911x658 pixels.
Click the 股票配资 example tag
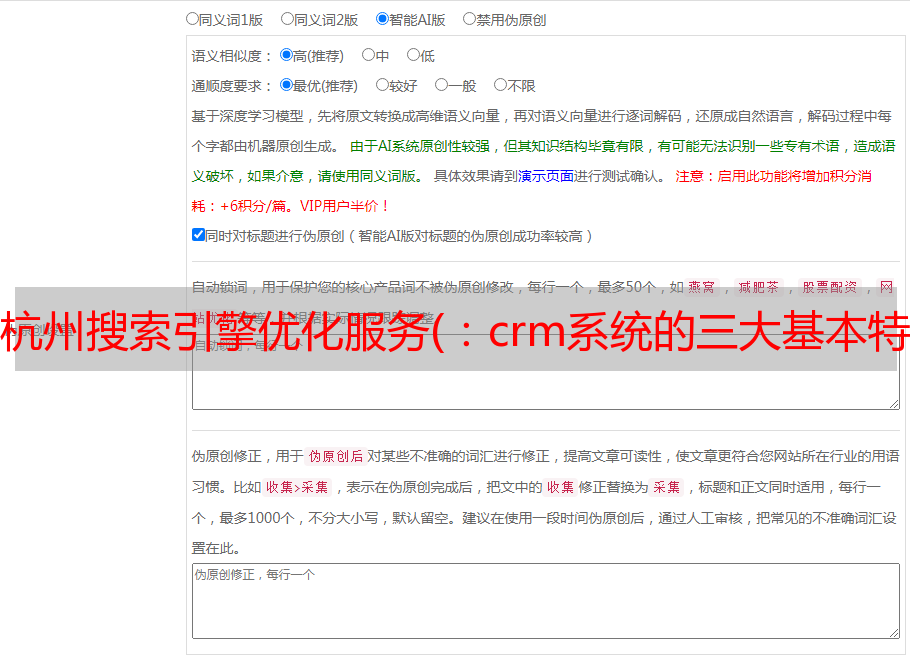click(x=830, y=287)
